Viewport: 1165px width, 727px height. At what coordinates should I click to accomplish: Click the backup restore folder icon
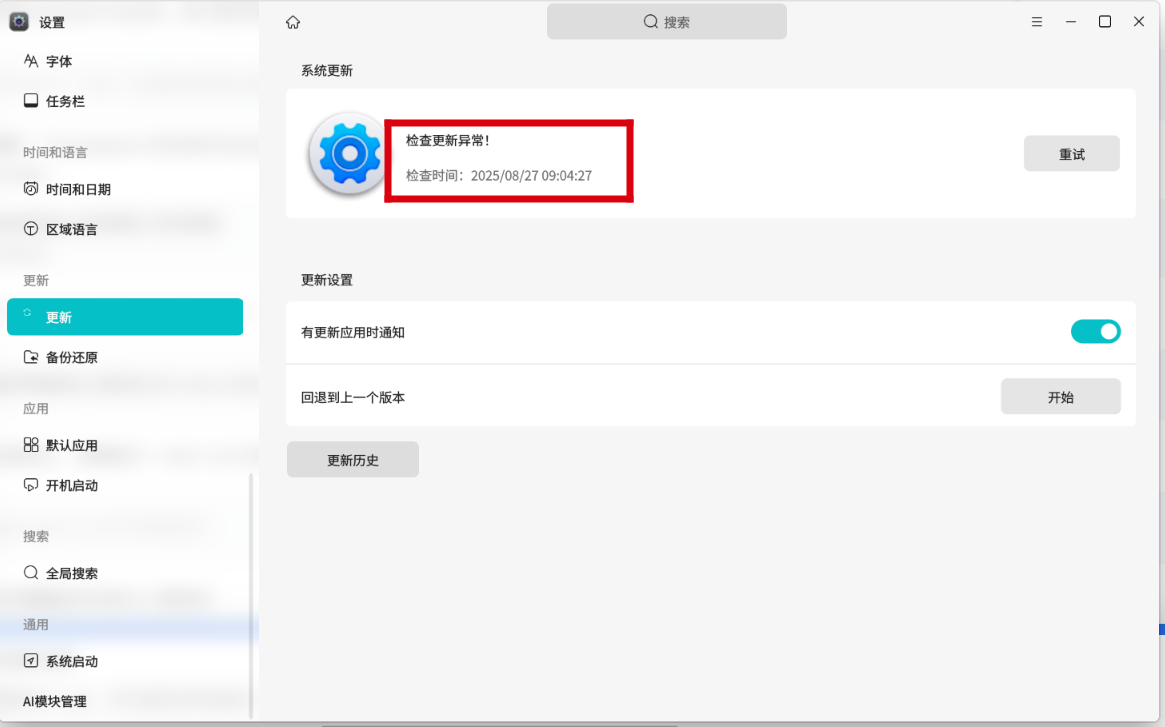tap(31, 357)
